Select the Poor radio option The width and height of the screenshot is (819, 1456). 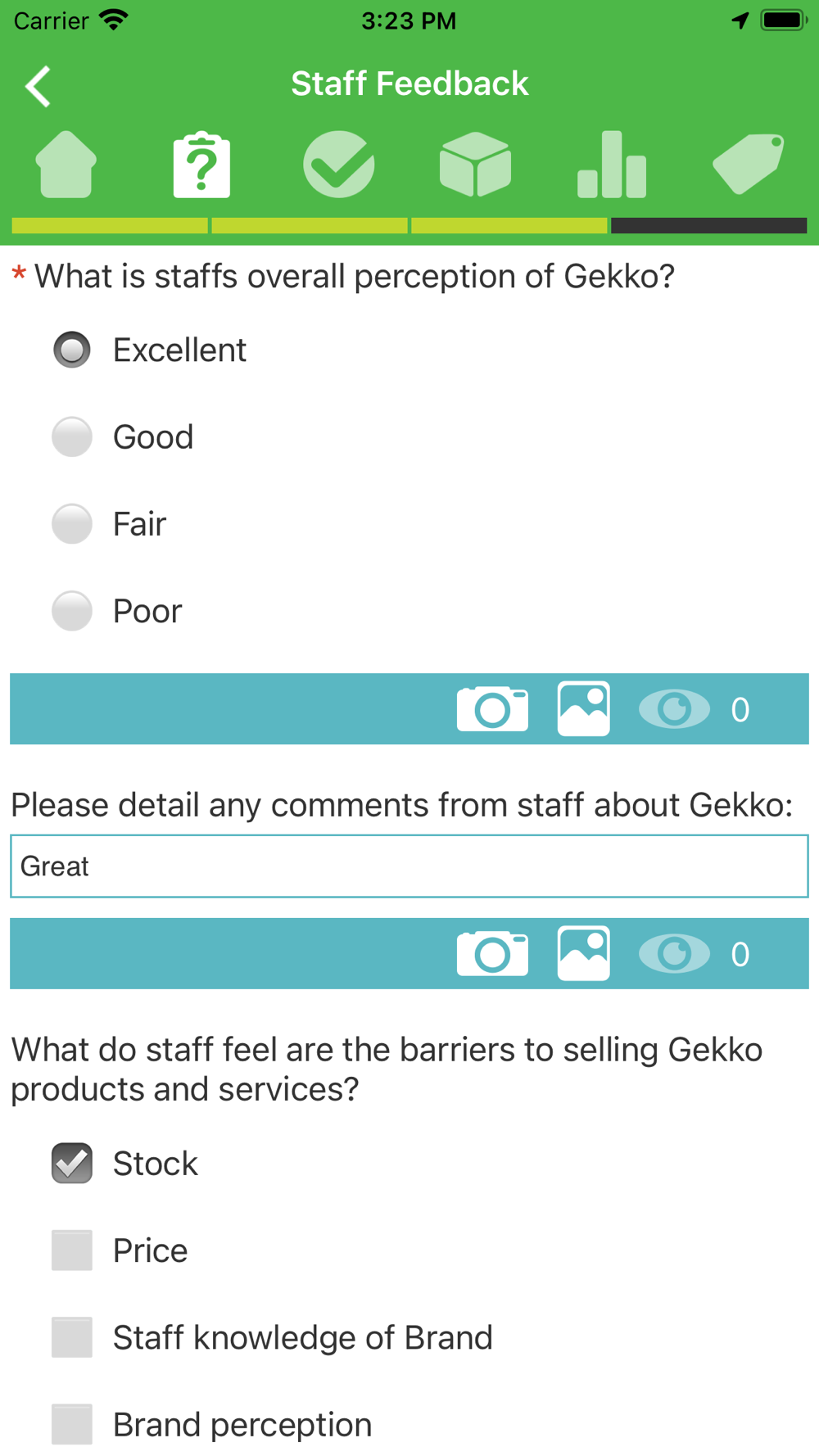[72, 611]
